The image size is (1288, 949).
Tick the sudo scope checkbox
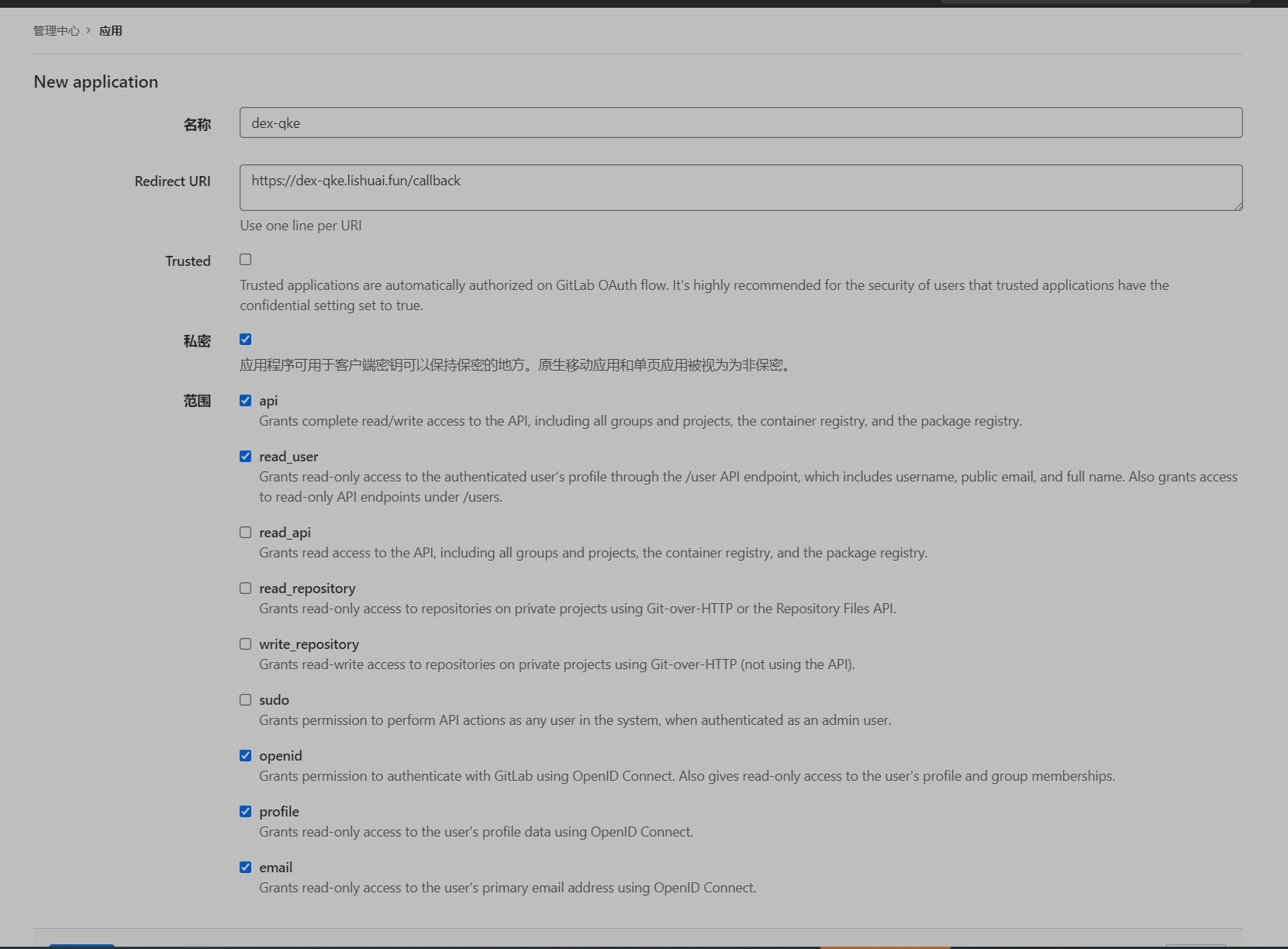tap(246, 700)
